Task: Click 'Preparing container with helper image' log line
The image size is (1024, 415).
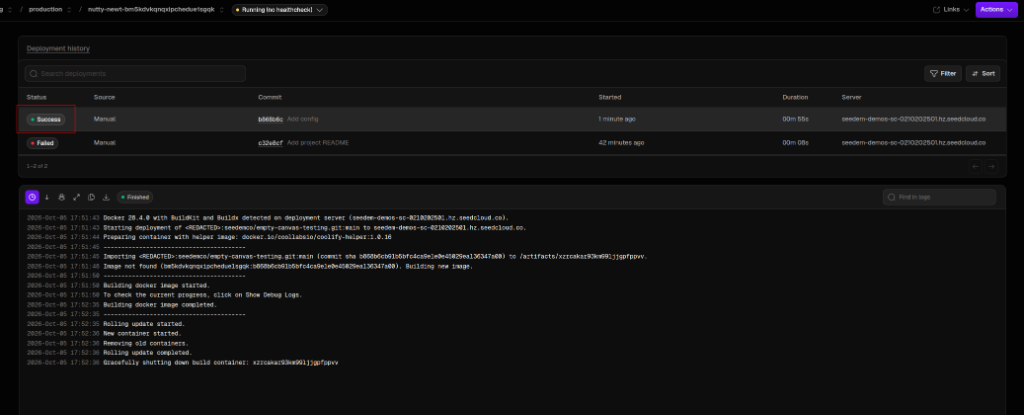Action: tap(248, 237)
